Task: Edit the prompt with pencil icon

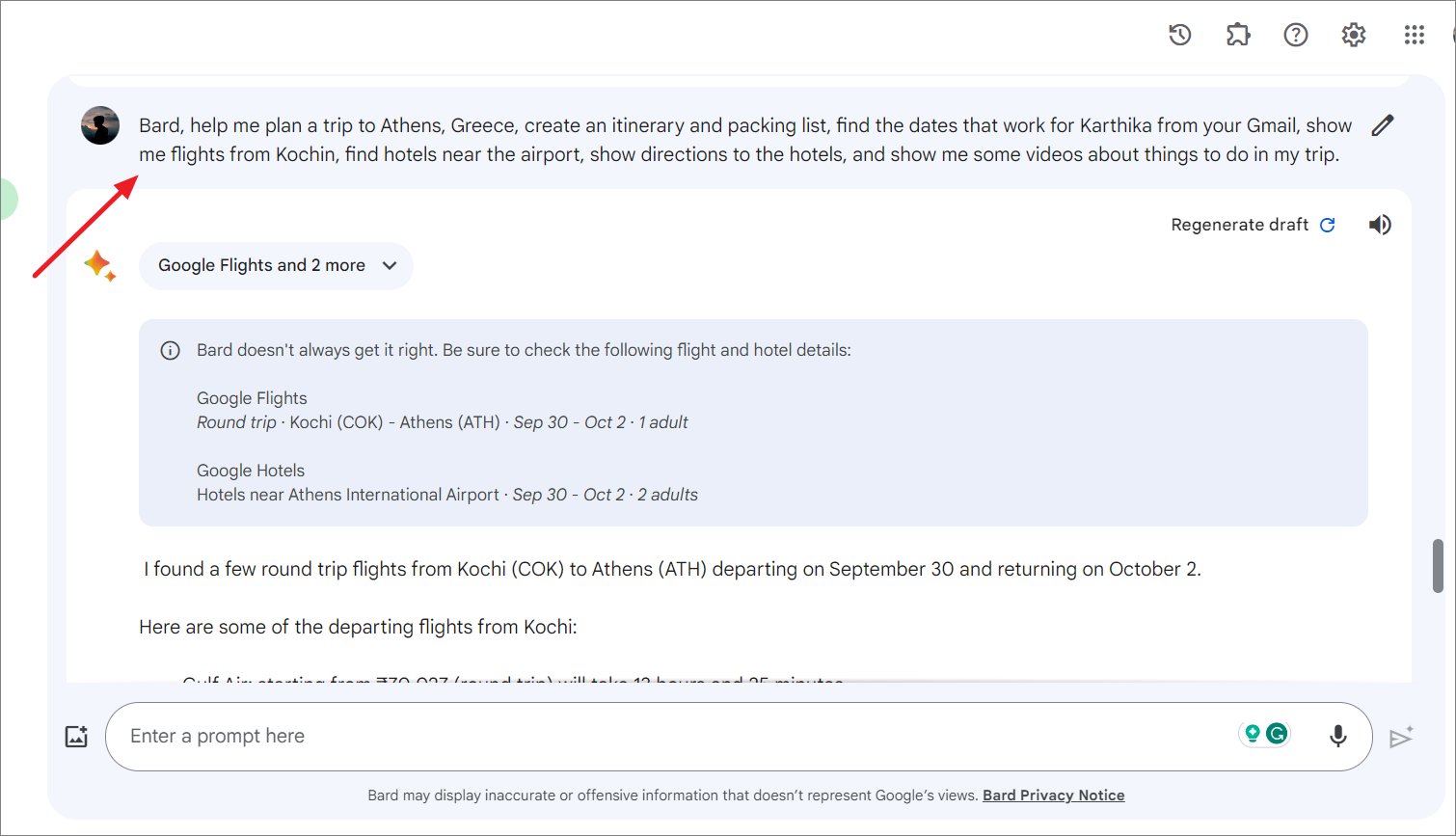Action: (x=1383, y=125)
